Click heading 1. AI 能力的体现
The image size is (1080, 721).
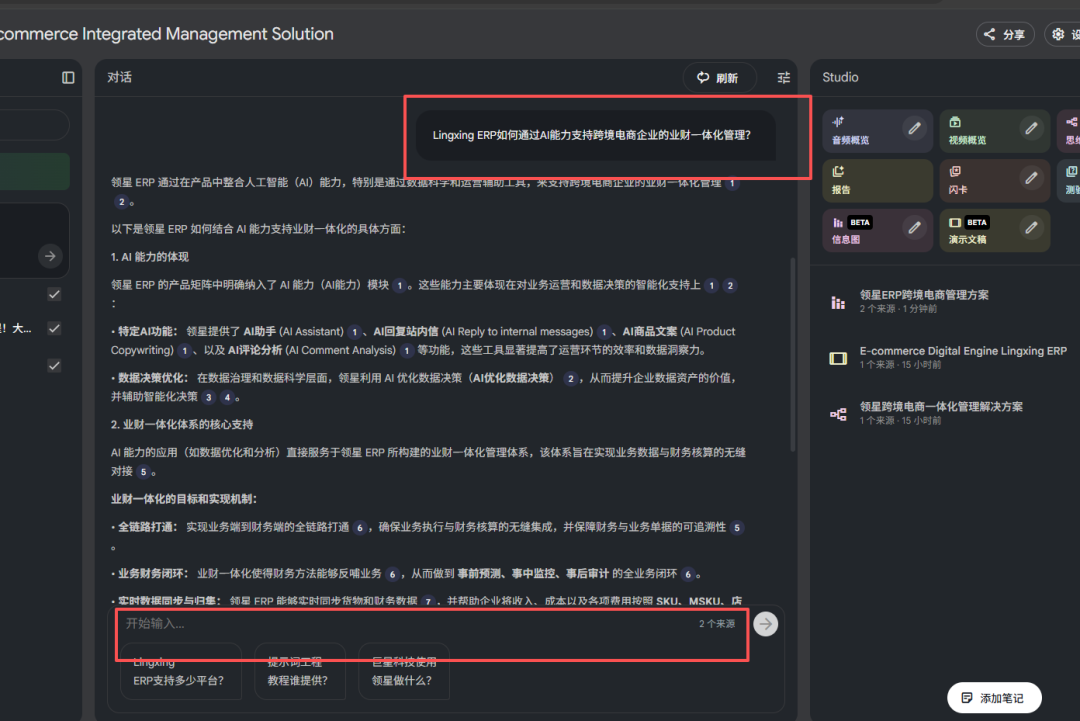coord(149,257)
